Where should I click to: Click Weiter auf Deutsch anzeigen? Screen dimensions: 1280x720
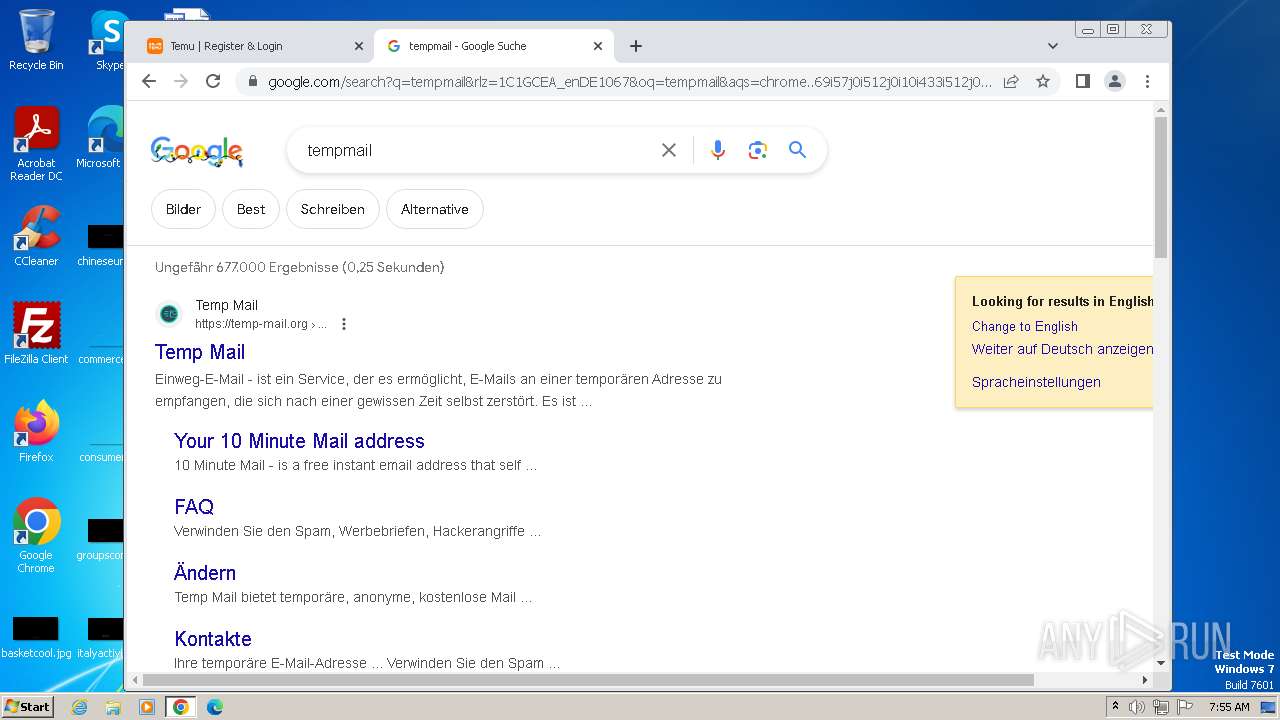[x=1062, y=349]
